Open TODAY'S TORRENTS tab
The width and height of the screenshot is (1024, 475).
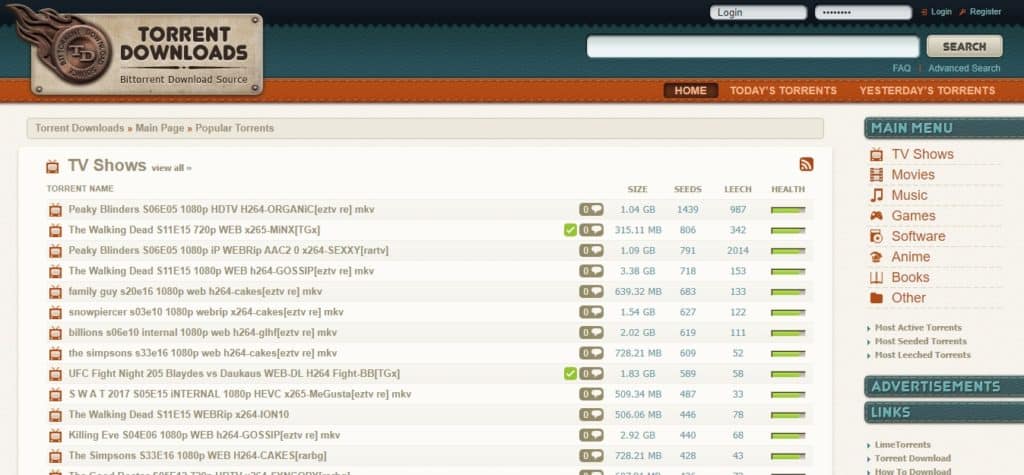point(783,91)
